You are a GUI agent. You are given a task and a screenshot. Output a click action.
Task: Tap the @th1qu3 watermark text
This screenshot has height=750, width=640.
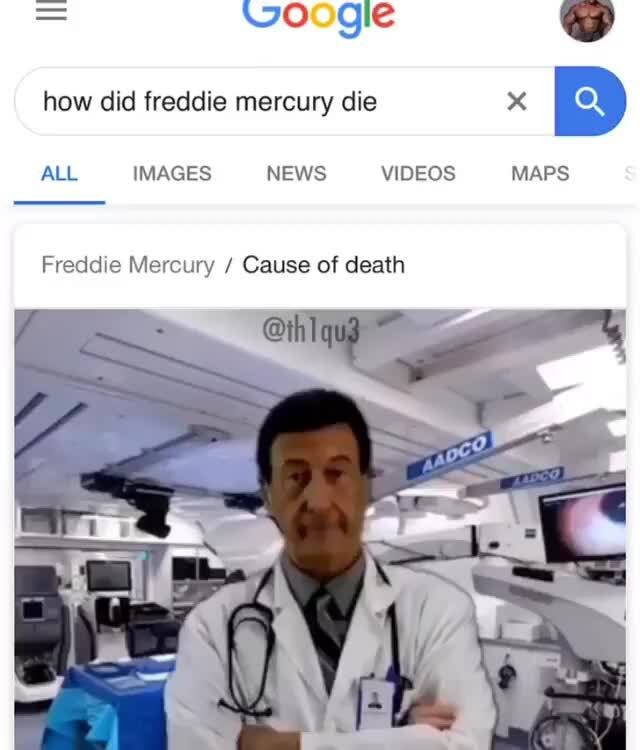point(311,330)
